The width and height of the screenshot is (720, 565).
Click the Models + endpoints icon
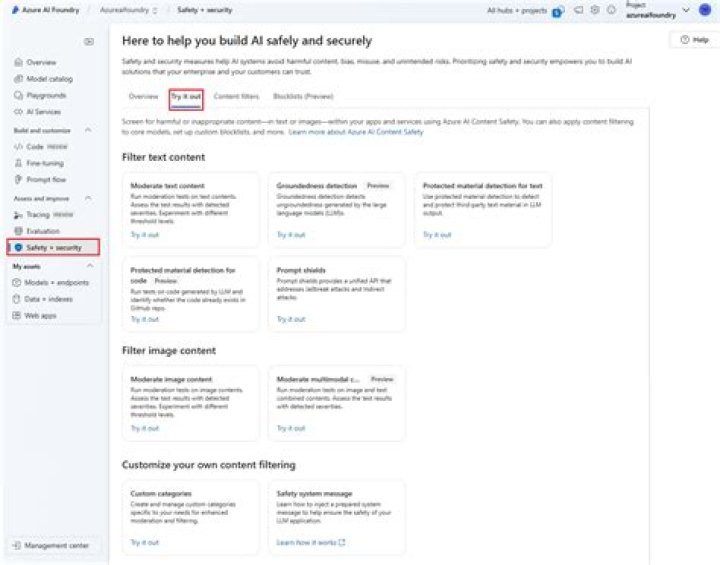pos(17,282)
